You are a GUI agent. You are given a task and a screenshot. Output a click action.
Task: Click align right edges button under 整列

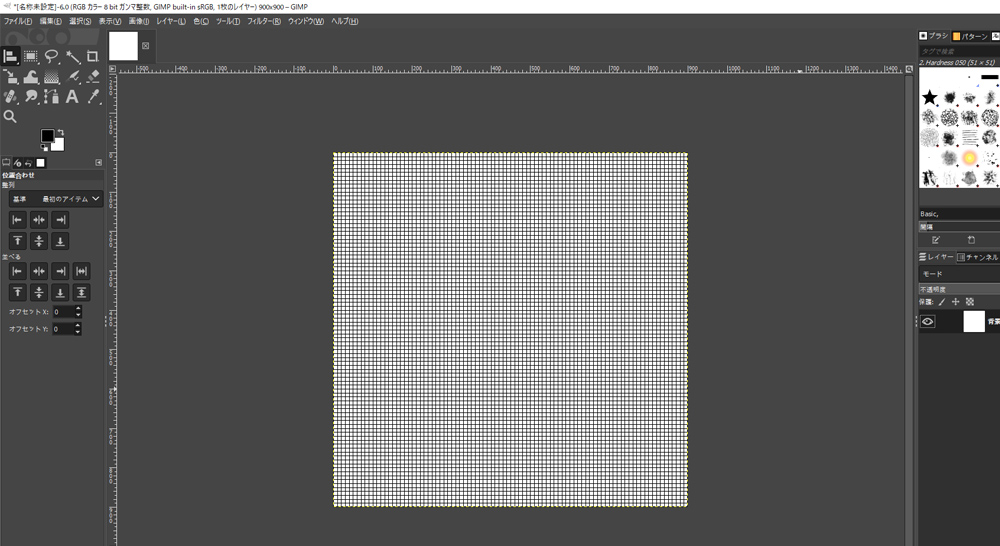[60, 220]
